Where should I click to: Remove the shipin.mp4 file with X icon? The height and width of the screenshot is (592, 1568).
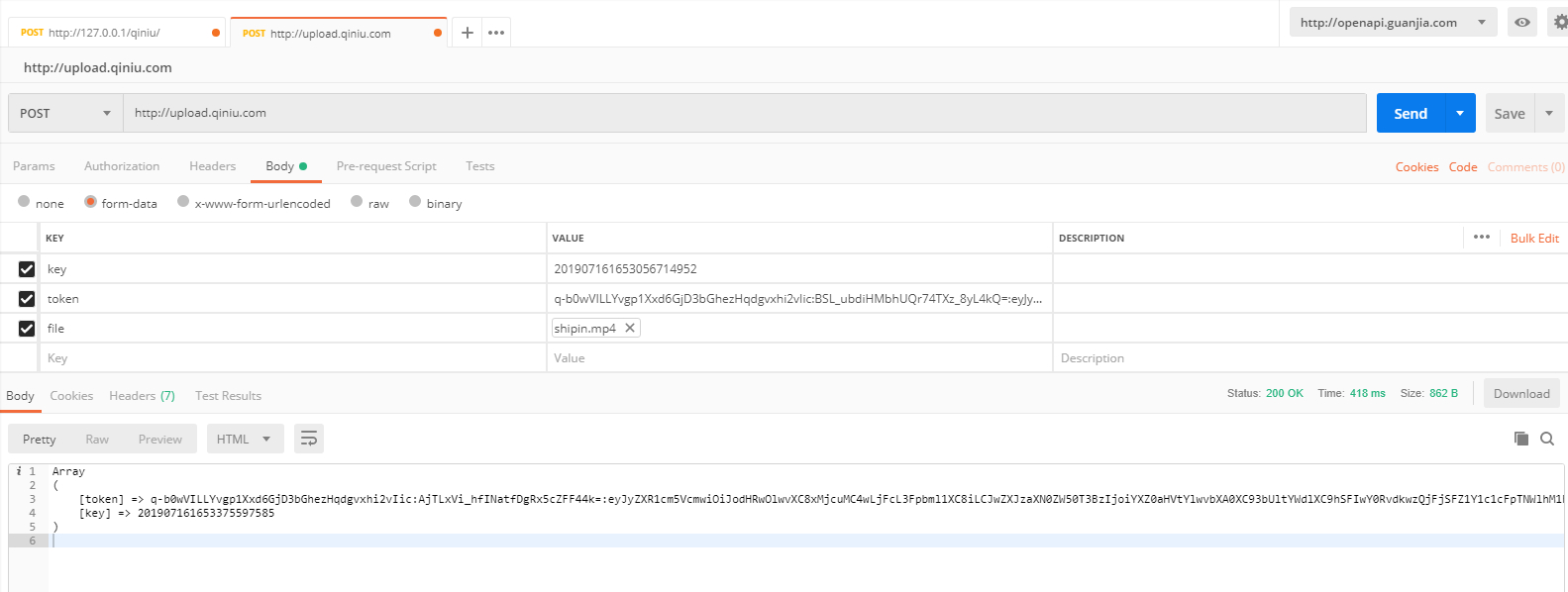pos(630,328)
